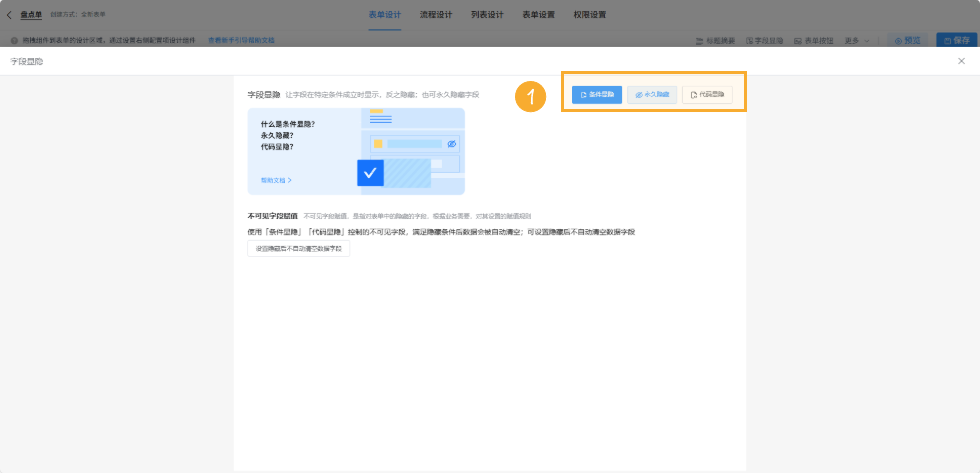
Task: Click the 什么是条件显隐? text
Action: point(288,124)
